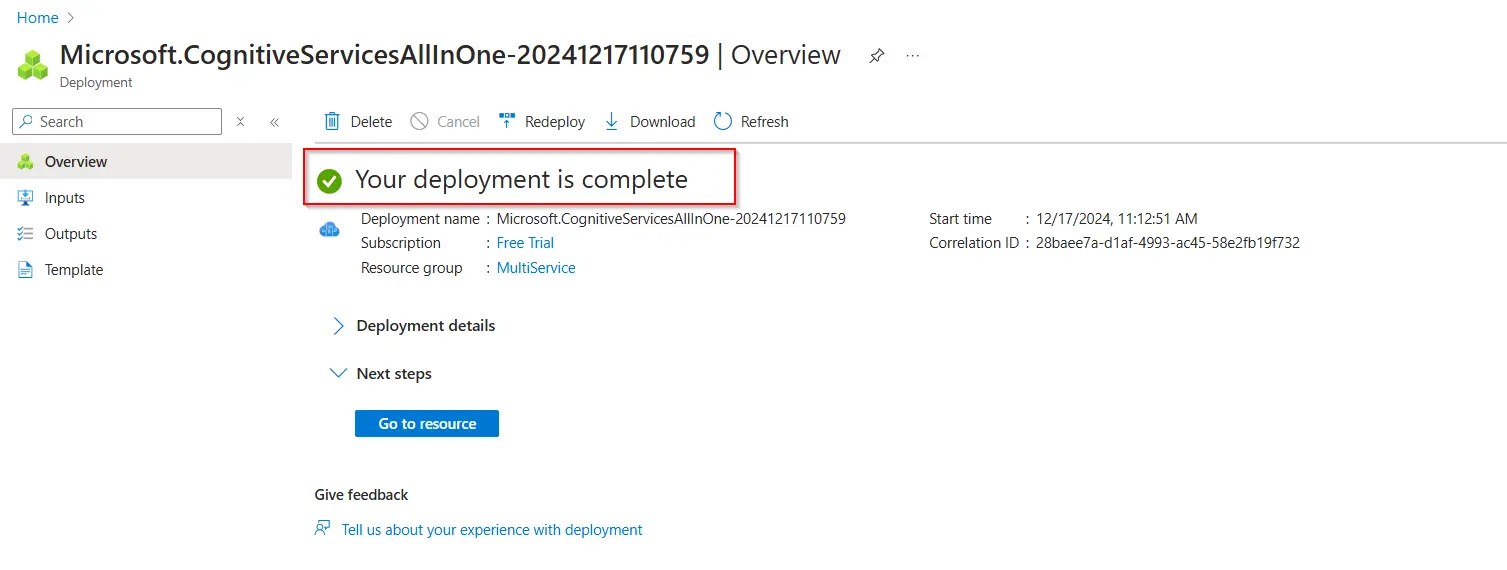This screenshot has width=1507, height=570.
Task: Open the Inputs menu item
Action: (x=64, y=198)
